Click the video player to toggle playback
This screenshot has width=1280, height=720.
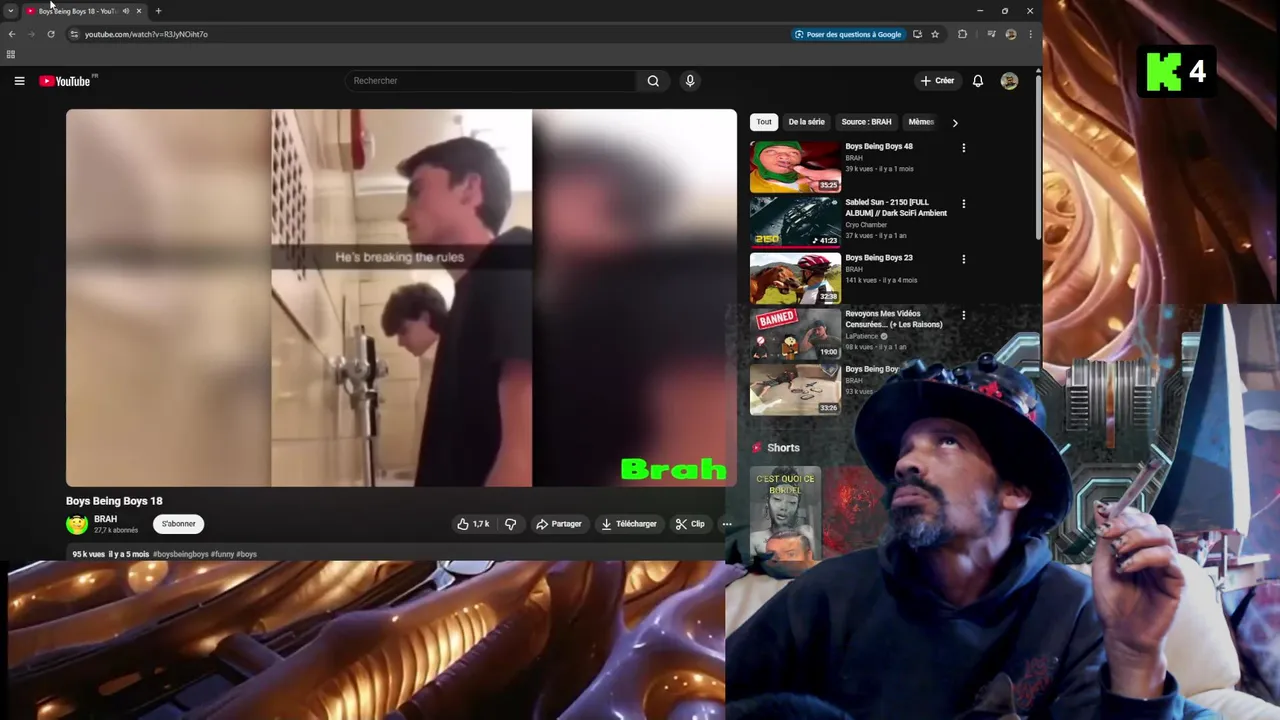pos(401,298)
